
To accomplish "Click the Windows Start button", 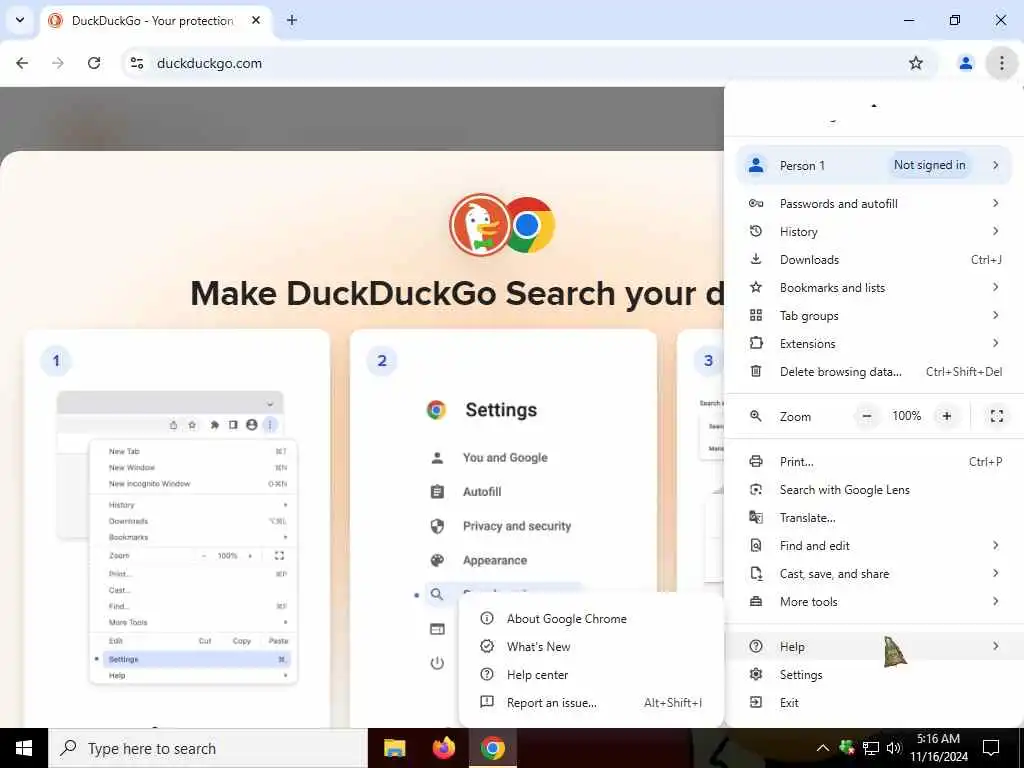I will [x=24, y=748].
